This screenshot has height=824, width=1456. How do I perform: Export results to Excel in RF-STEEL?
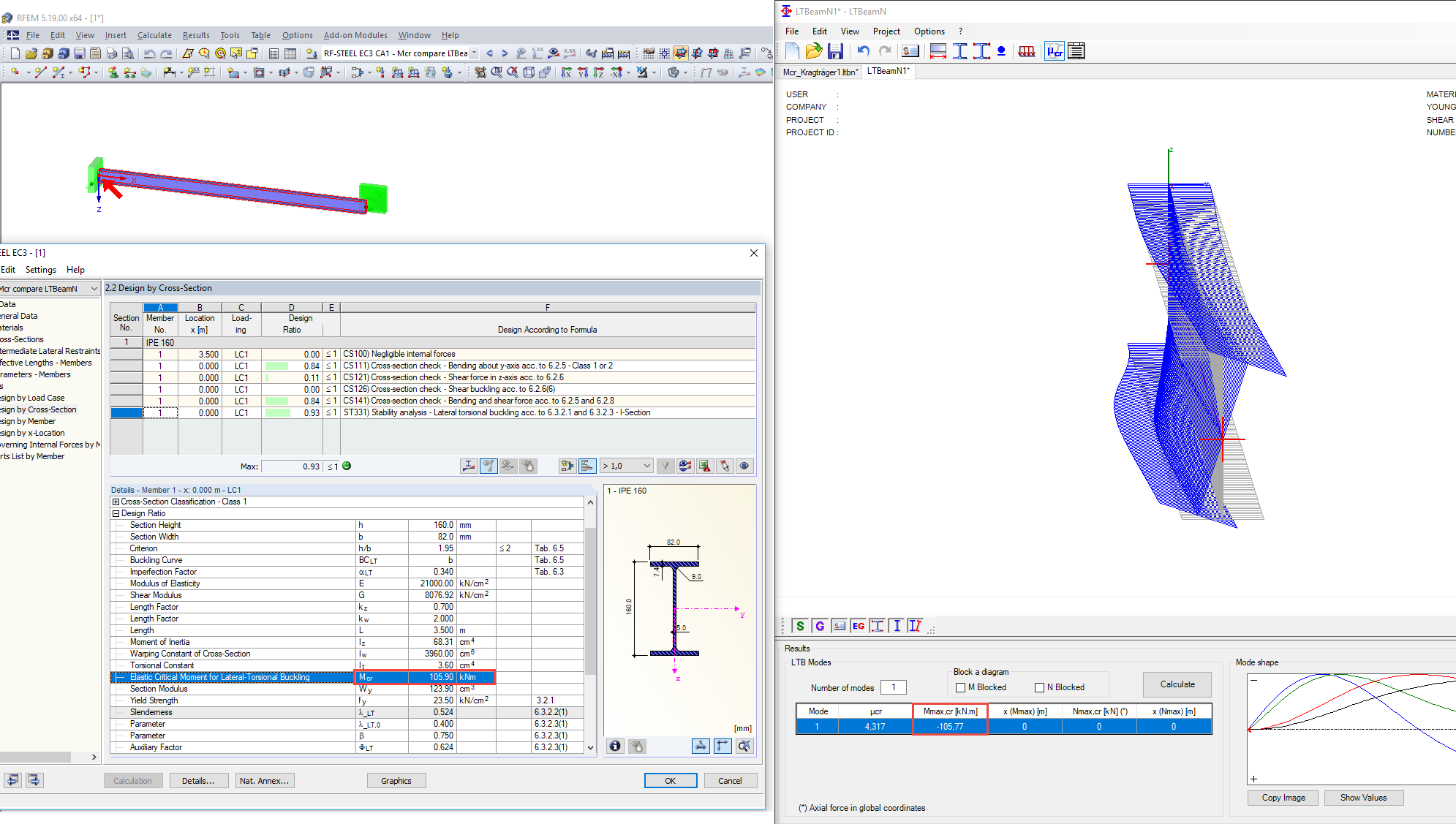coord(704,466)
